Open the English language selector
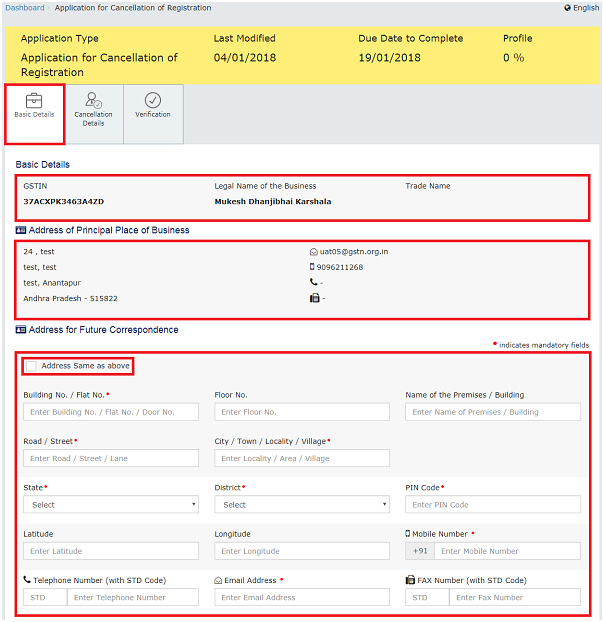Viewport: 604px width, 622px height. [x=582, y=8]
